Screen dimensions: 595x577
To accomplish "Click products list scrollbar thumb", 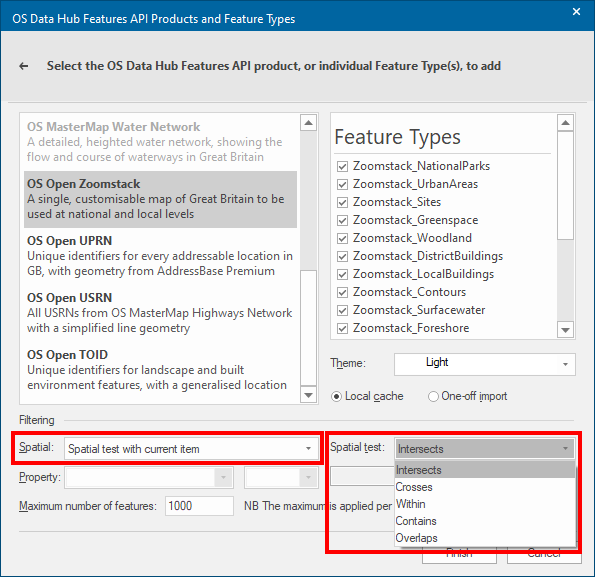I will pyautogui.click(x=309, y=328).
